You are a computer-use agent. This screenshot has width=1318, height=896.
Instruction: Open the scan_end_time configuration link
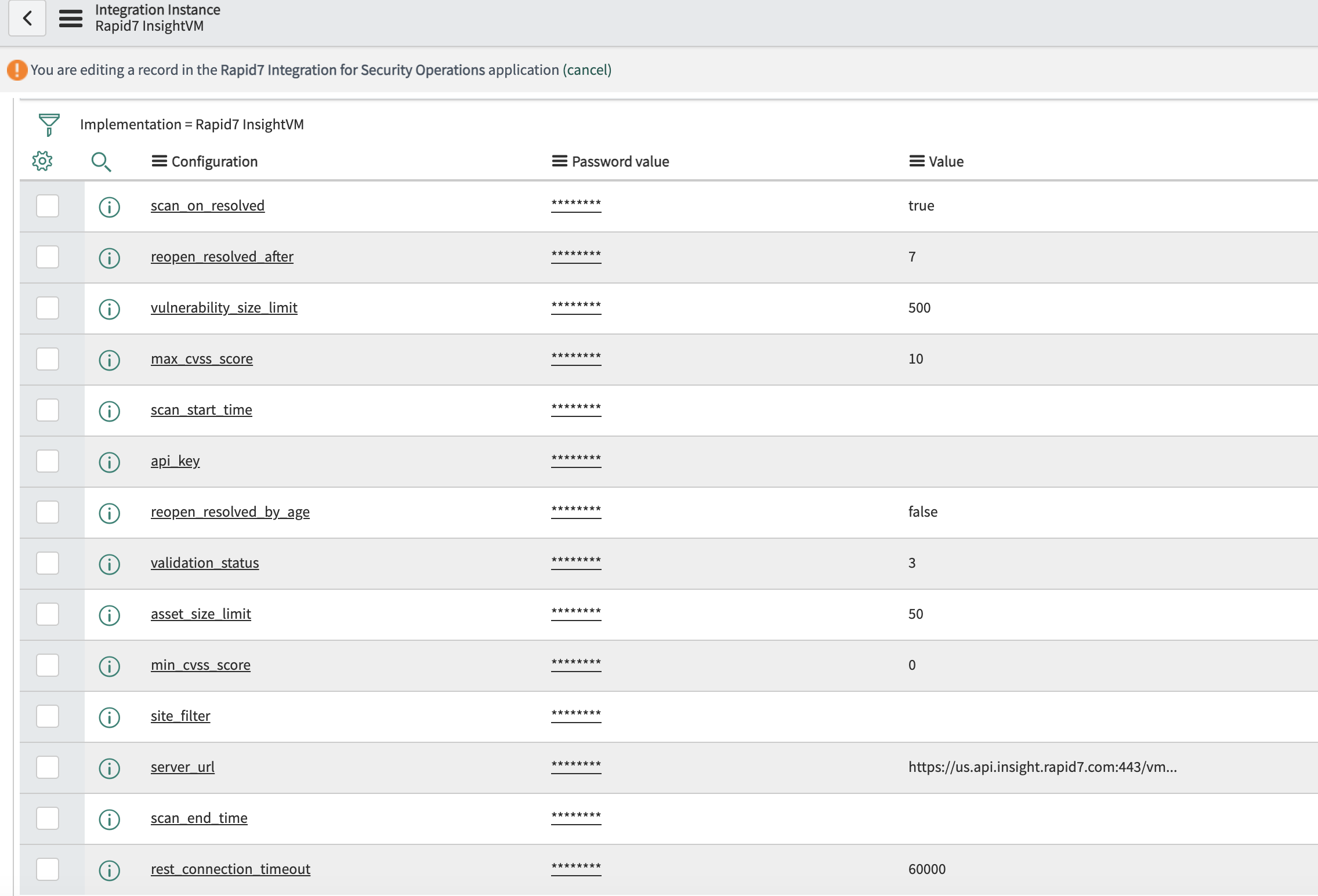(199, 818)
